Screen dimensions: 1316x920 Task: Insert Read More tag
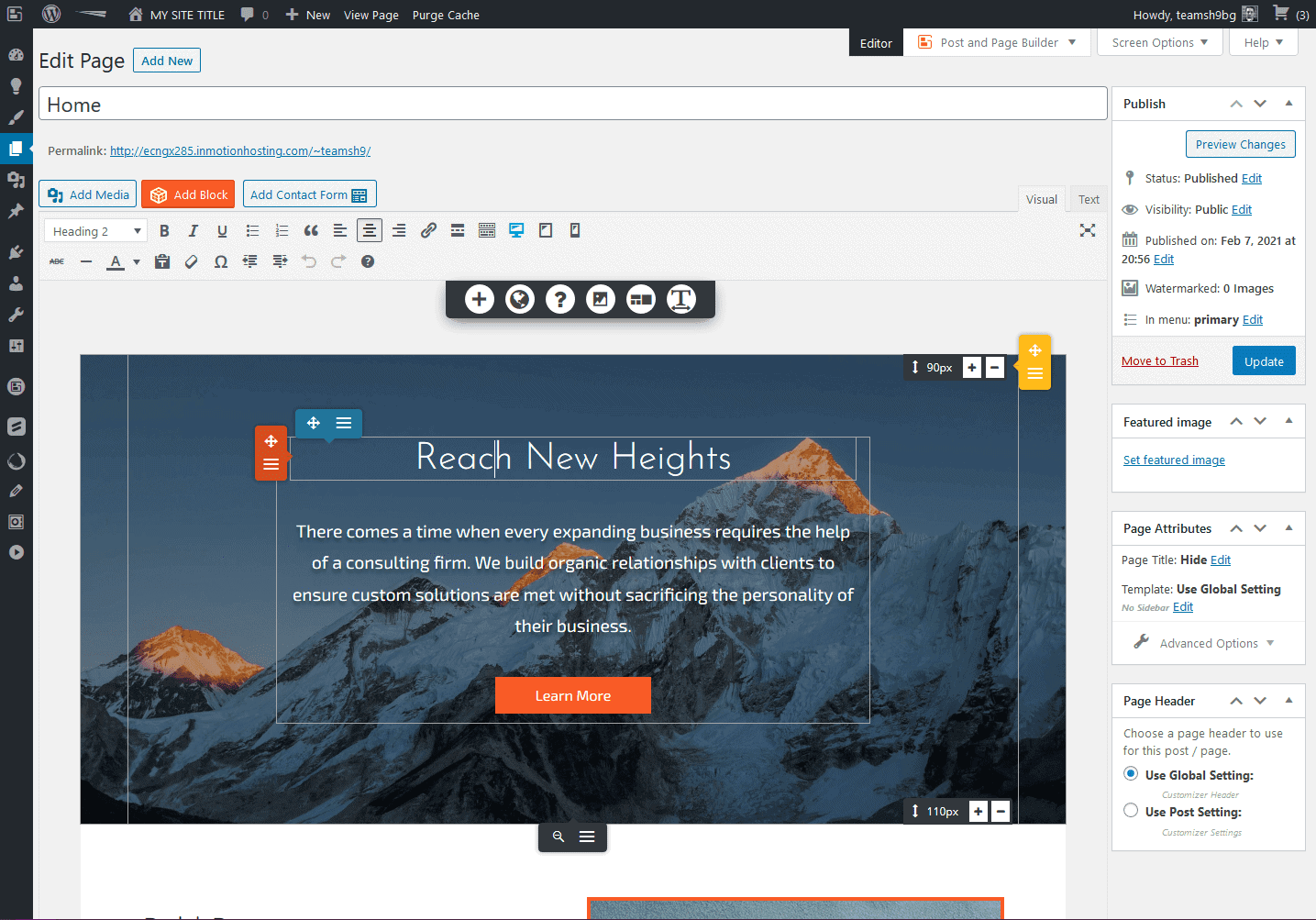click(458, 231)
